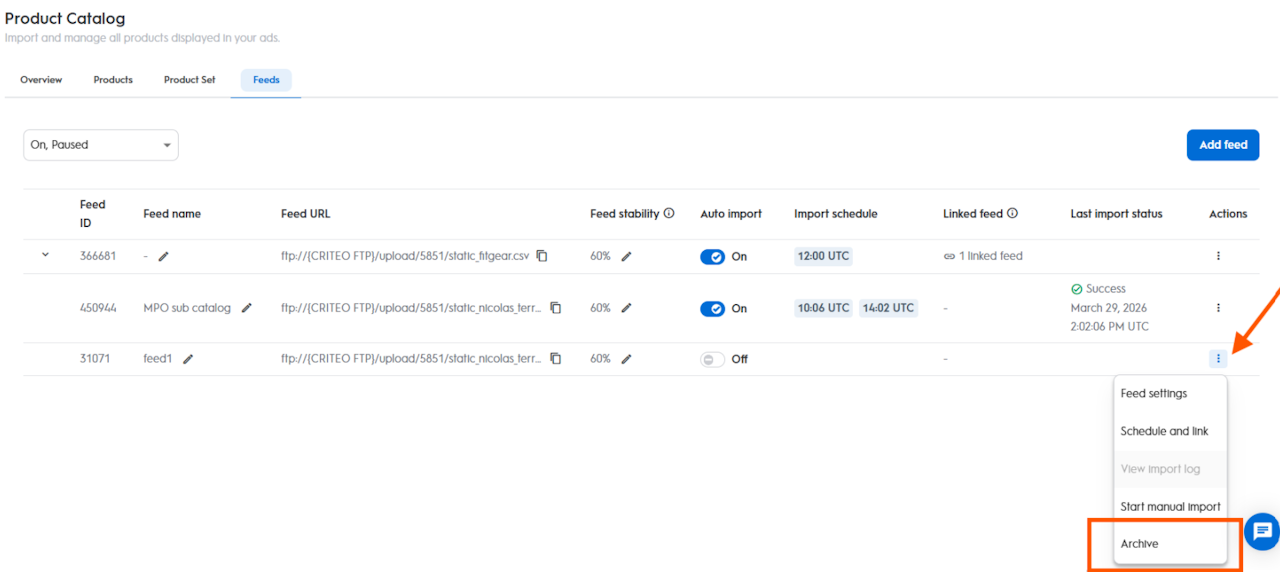This screenshot has height=572, width=1280.
Task: Click Feed URL column header
Action: click(x=305, y=214)
